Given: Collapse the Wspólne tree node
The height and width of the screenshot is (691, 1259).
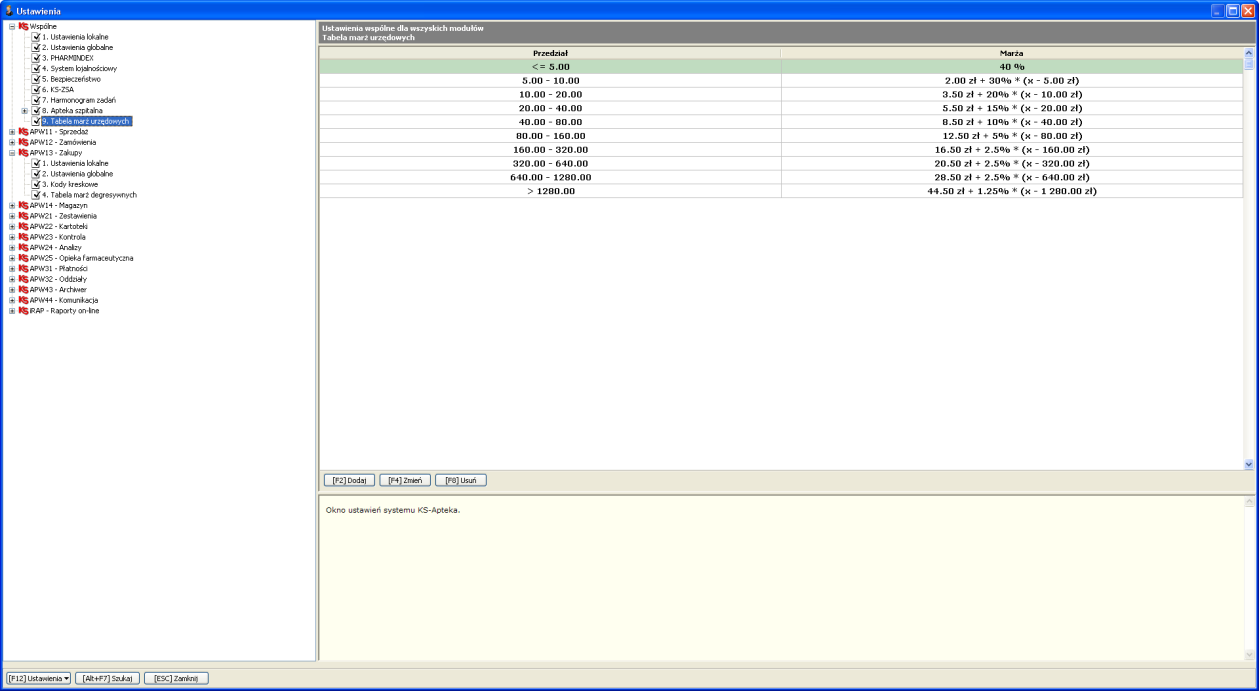Looking at the screenshot, I should coord(12,26).
